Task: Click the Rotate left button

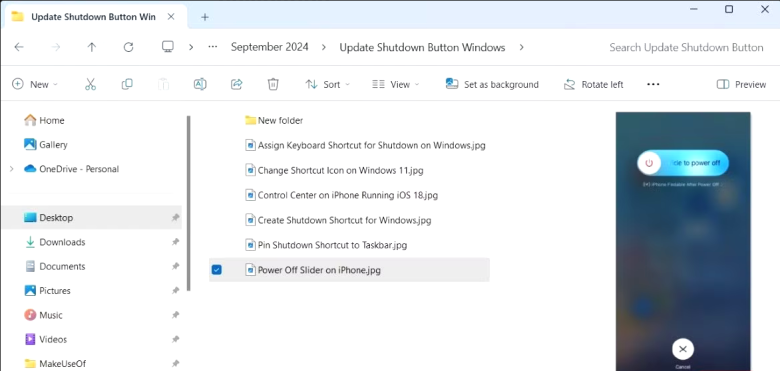Action: tap(593, 85)
